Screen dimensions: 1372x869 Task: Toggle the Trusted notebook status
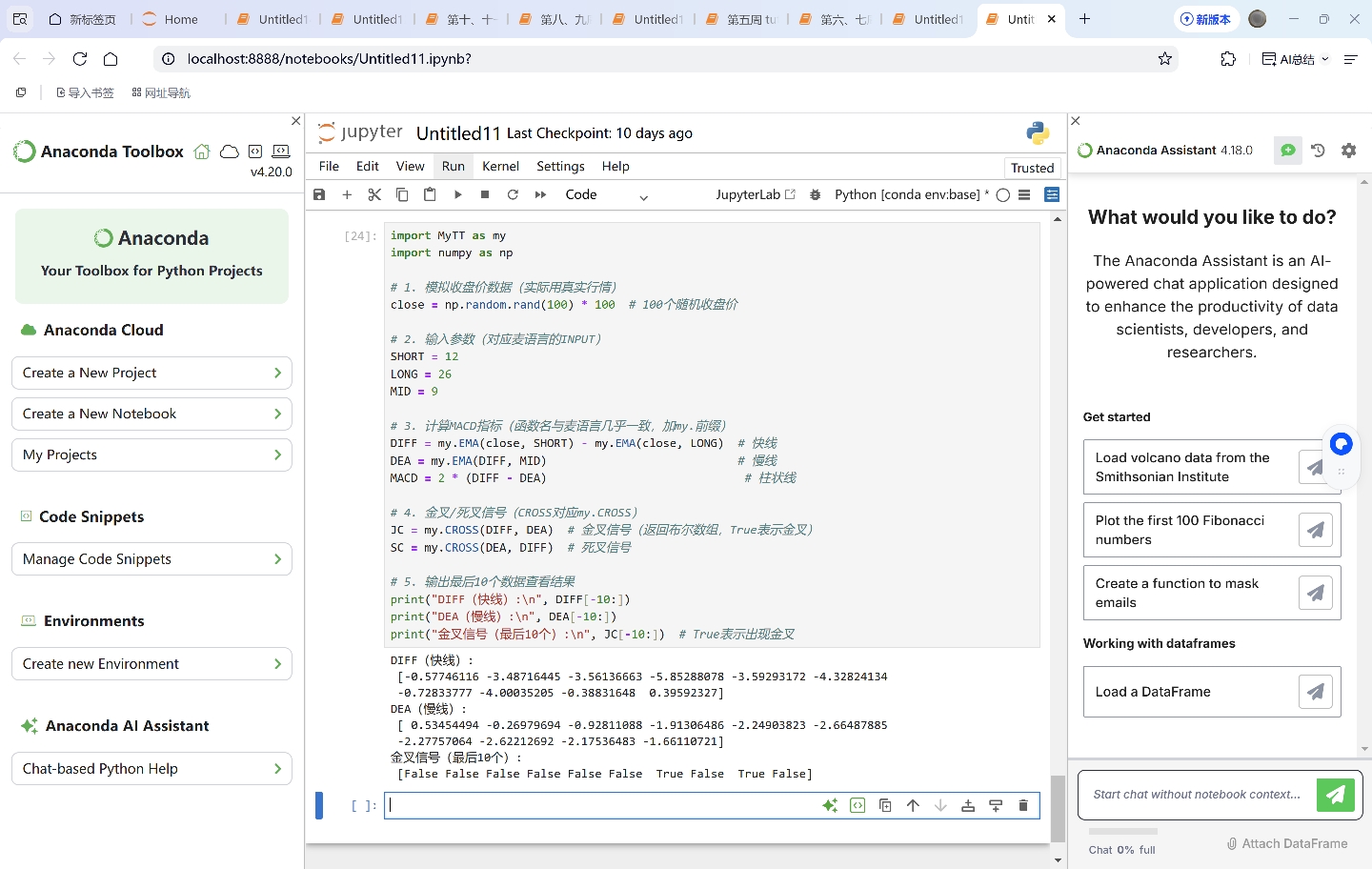1032,168
